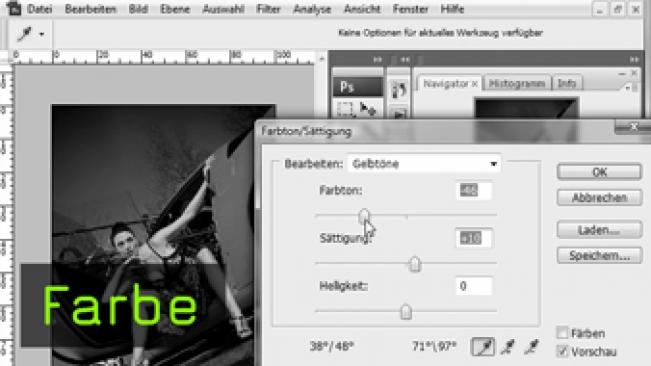The image size is (651, 366).
Task: Switch to the Navigator tab
Action: (x=445, y=84)
